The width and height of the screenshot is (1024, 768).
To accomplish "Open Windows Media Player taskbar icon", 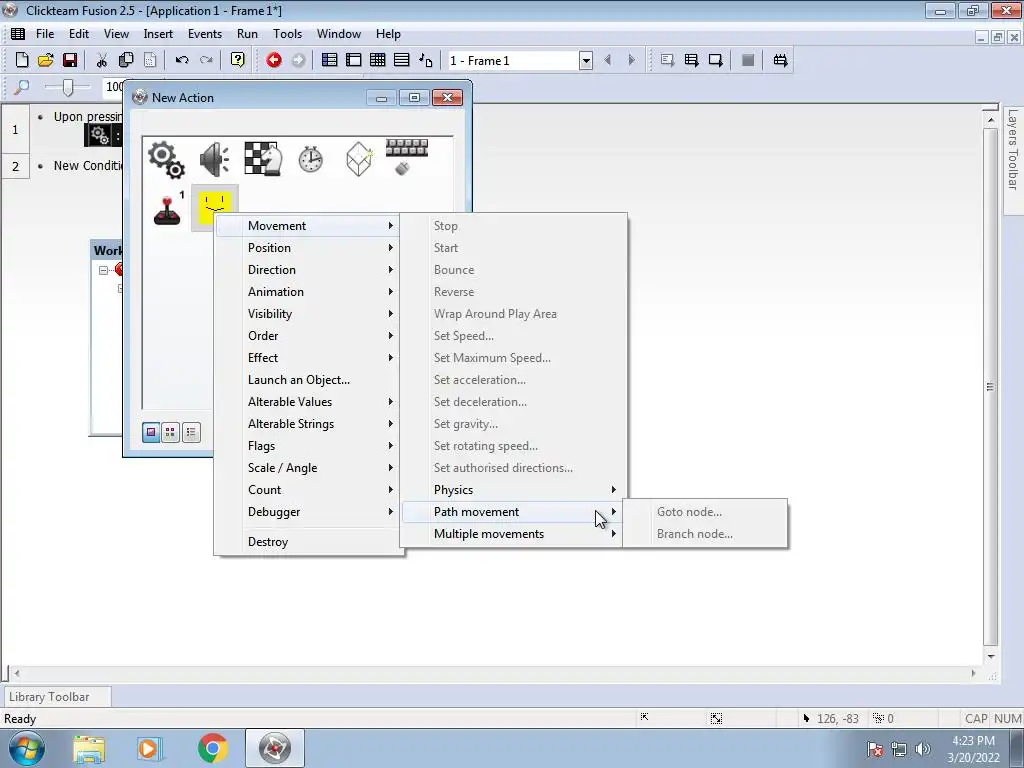I will point(148,748).
